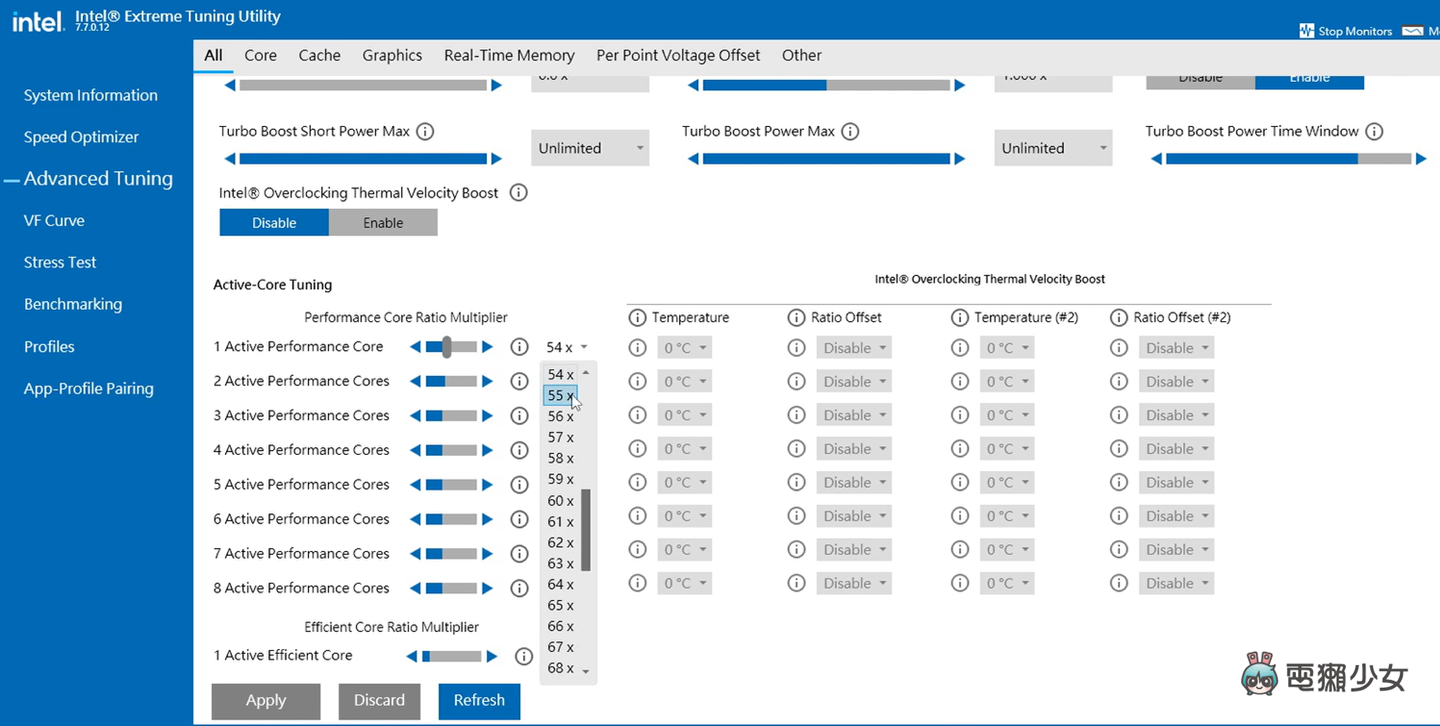The image size is (1440, 726).
Task: Select 57 x in ratio list
Action: point(560,437)
